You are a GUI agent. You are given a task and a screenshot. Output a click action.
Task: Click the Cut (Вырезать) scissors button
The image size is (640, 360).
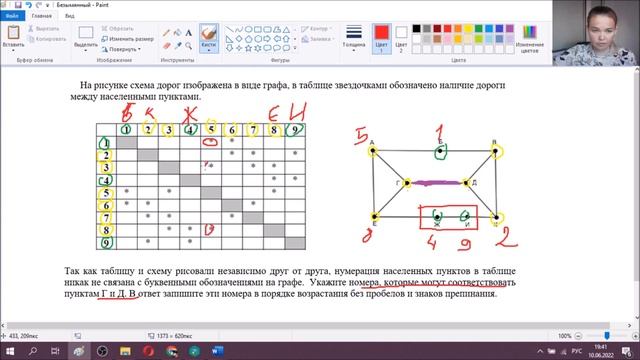(44, 29)
